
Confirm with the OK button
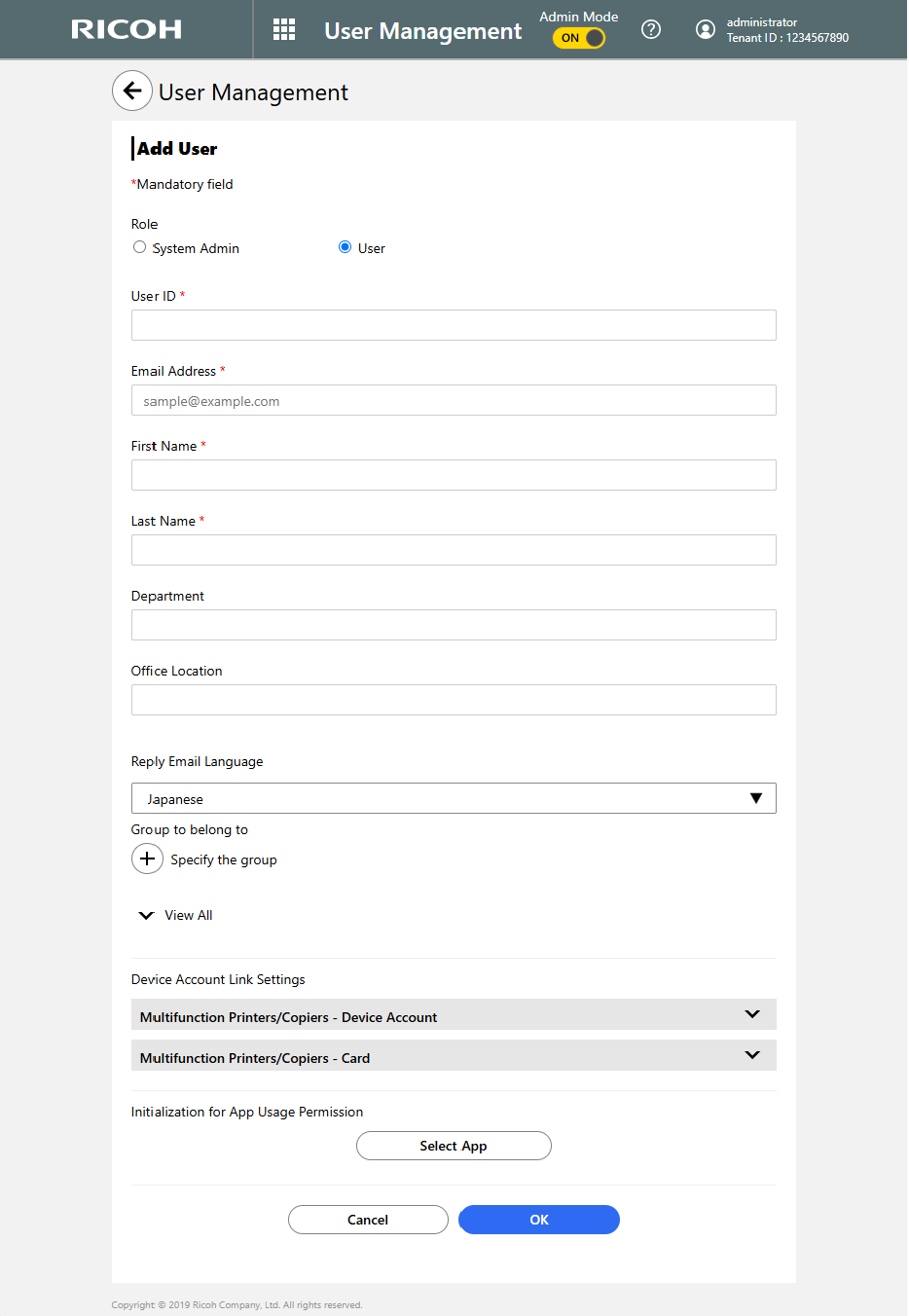click(x=538, y=1220)
